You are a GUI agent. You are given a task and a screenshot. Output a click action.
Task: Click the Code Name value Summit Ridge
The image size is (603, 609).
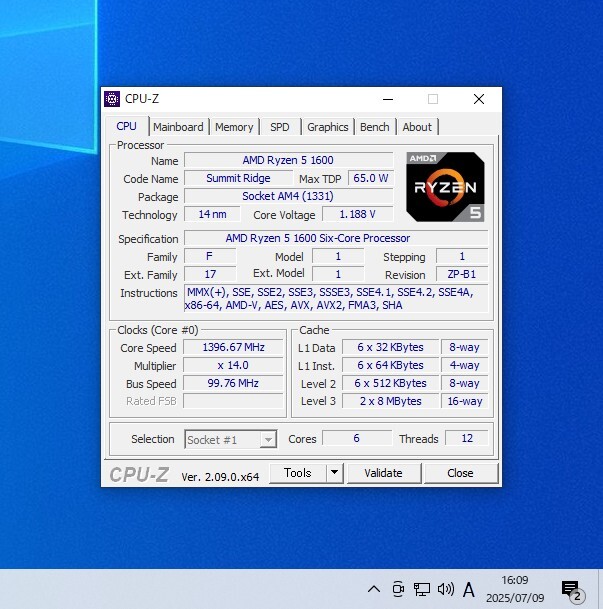coord(238,178)
